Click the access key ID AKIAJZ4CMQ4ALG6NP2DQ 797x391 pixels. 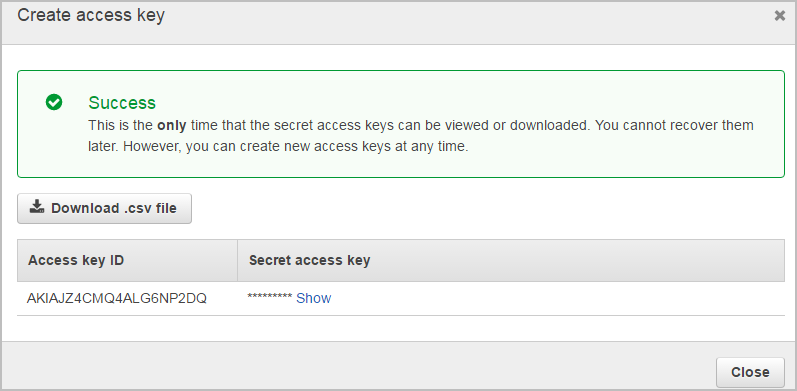click(117, 298)
